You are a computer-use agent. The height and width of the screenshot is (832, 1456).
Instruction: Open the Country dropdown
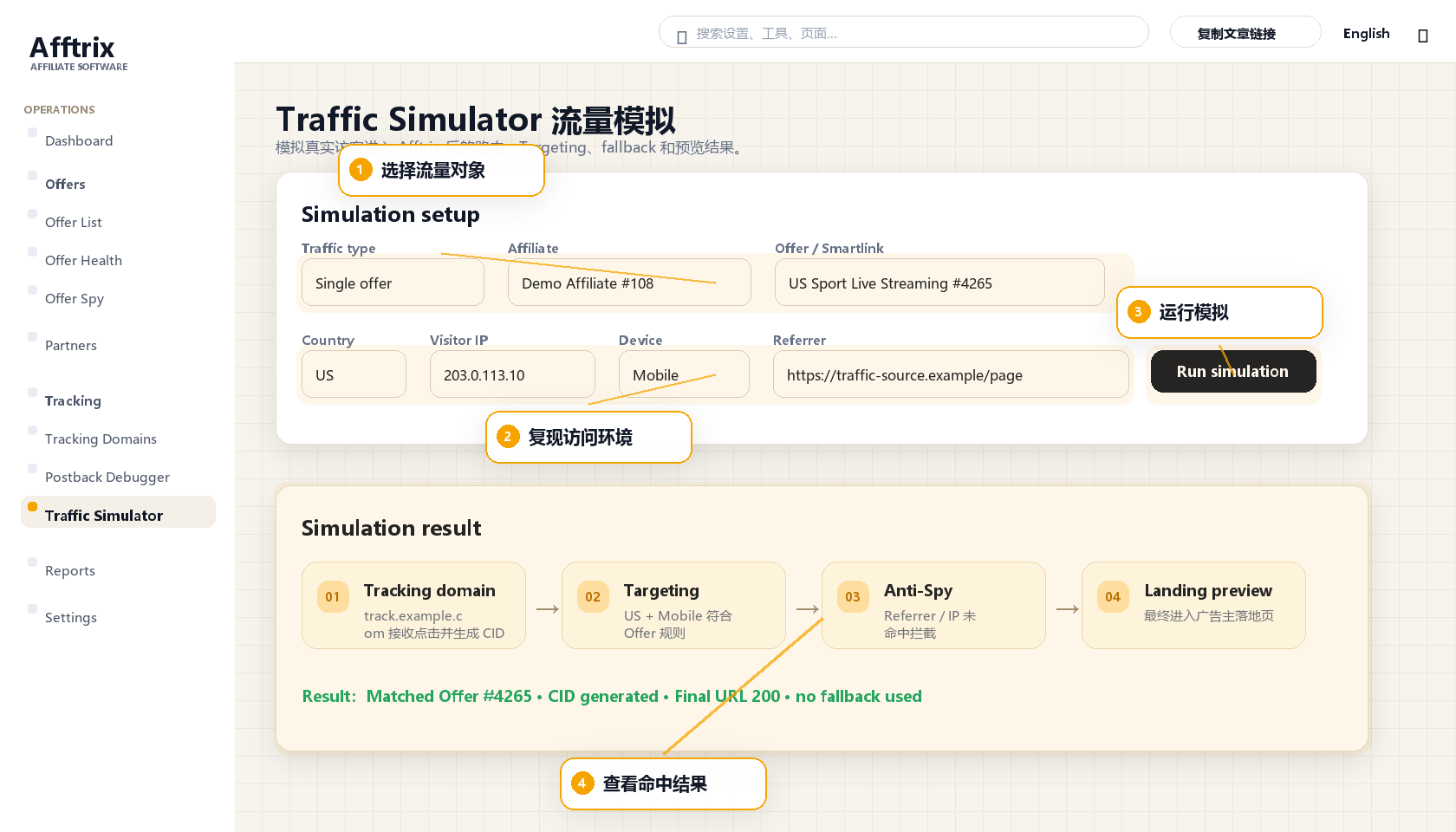tap(354, 374)
